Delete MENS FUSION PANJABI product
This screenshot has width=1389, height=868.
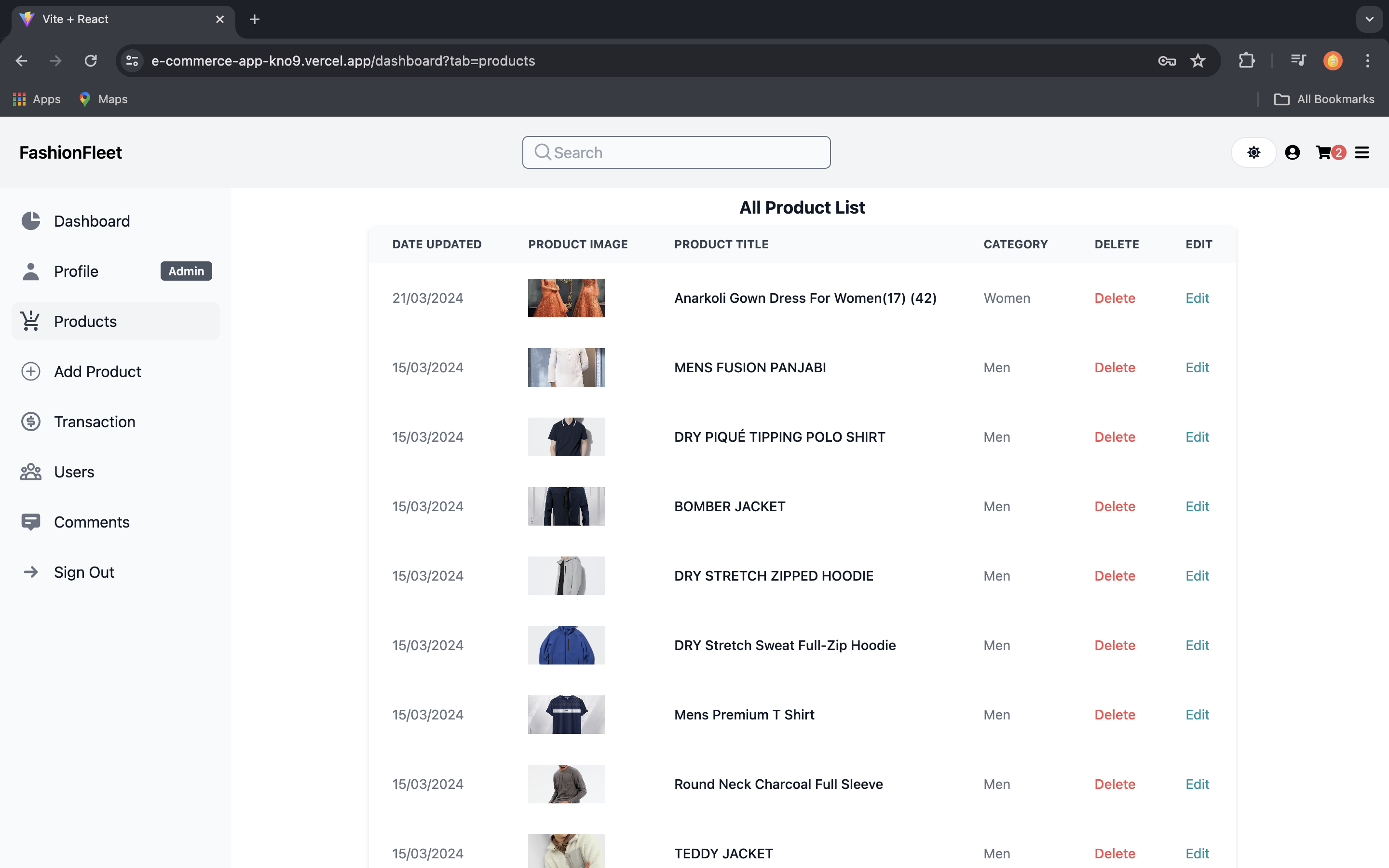click(1115, 367)
